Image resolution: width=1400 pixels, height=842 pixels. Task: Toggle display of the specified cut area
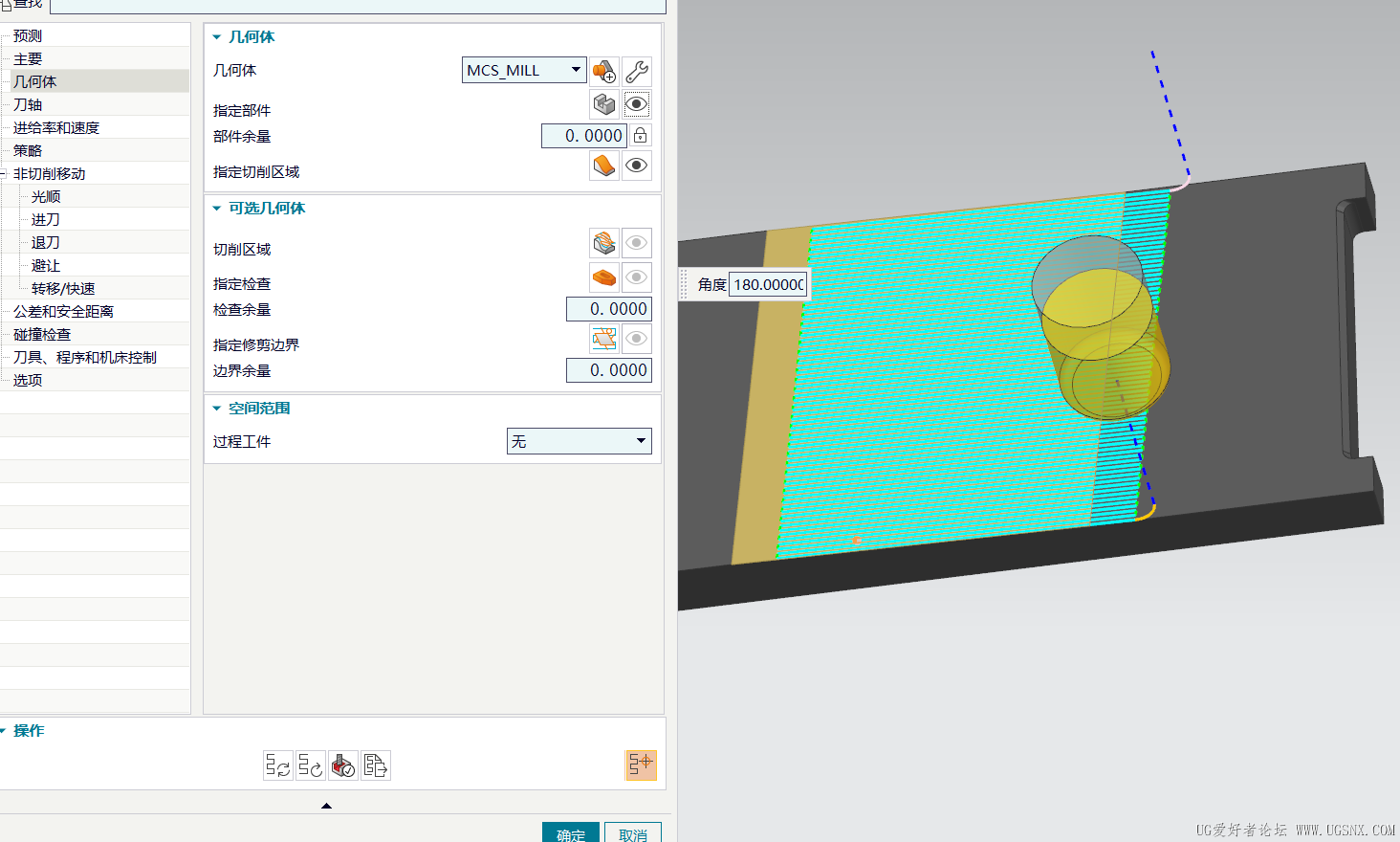(x=637, y=166)
